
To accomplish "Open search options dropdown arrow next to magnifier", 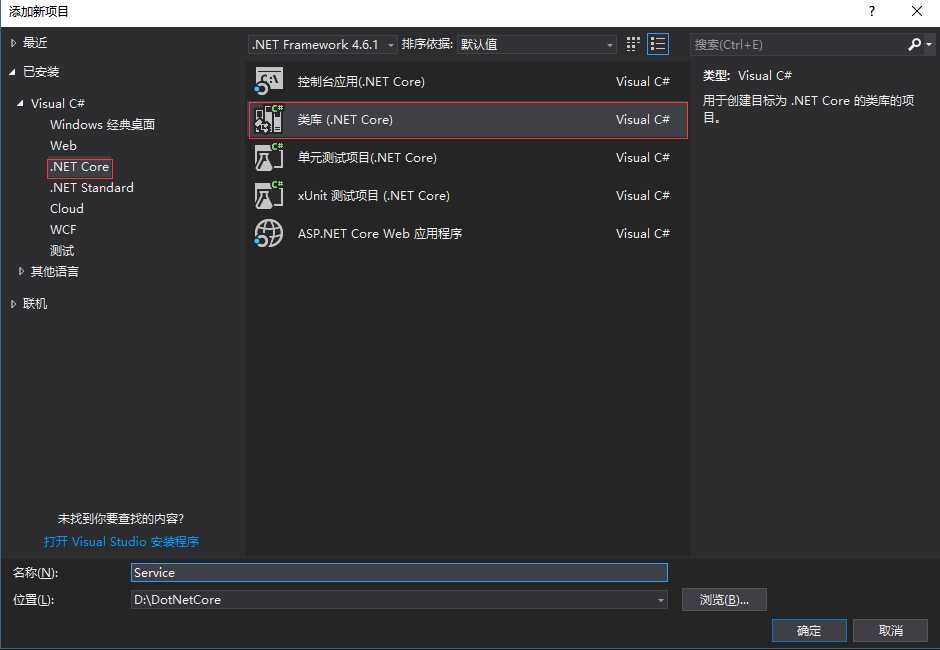I will 929,44.
